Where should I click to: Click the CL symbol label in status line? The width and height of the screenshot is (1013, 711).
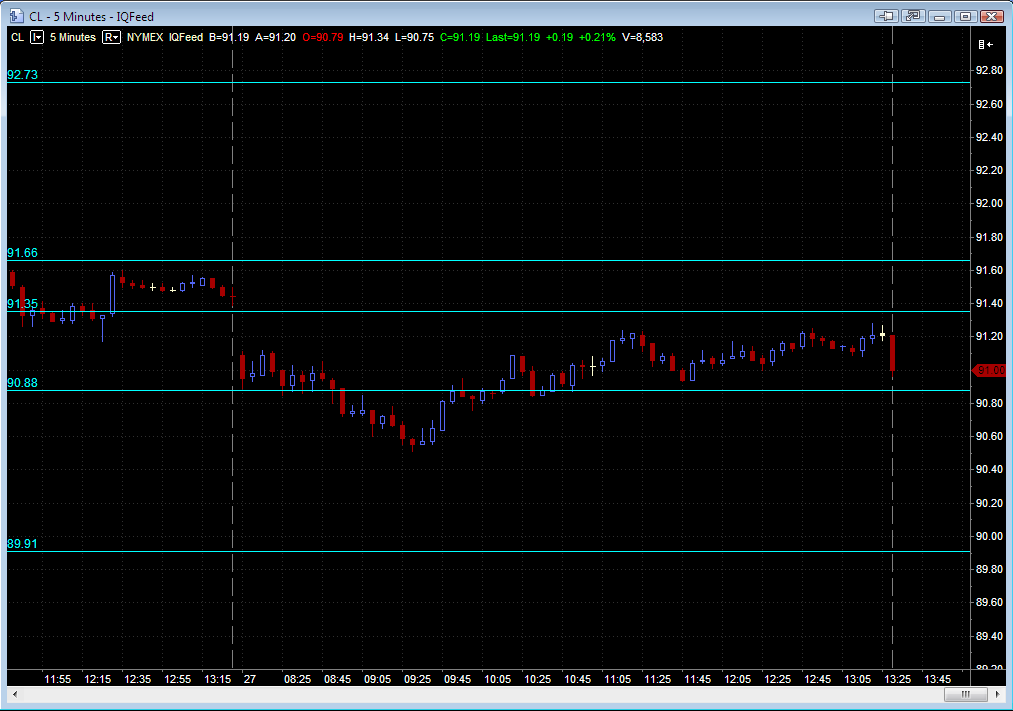pyautogui.click(x=17, y=37)
